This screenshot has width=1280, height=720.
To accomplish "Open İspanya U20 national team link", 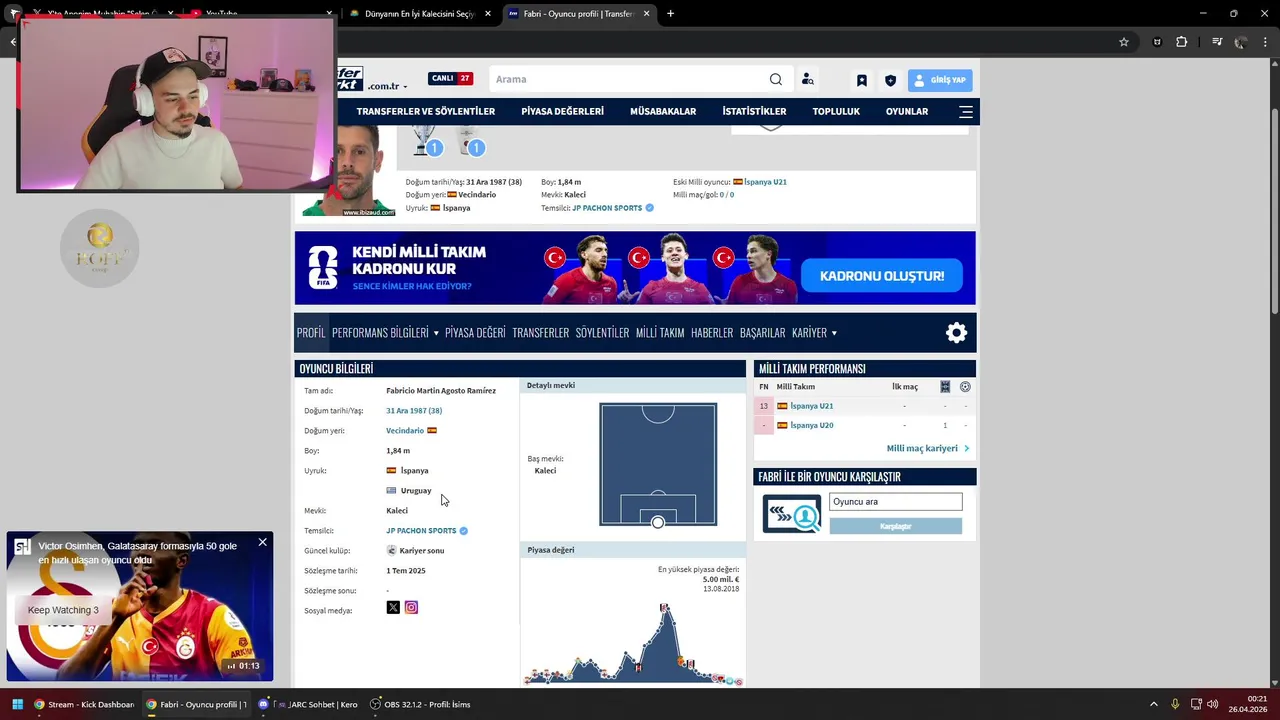I will pyautogui.click(x=811, y=425).
